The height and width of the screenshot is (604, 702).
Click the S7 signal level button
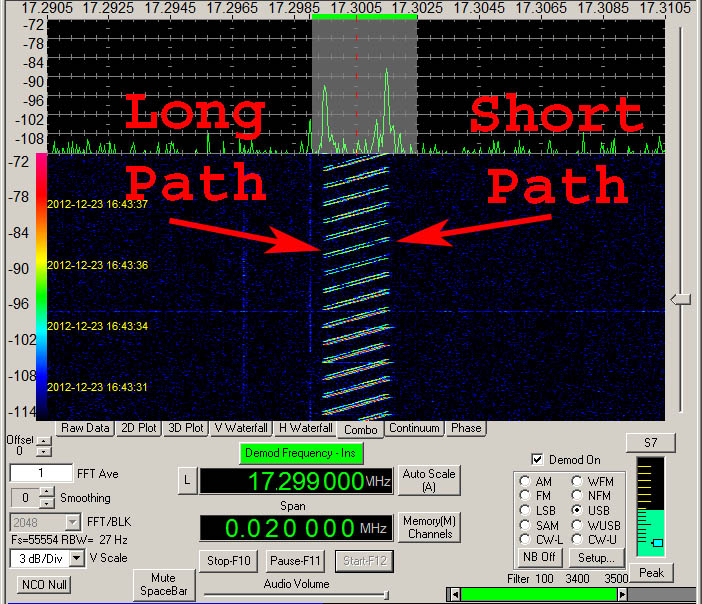651,443
